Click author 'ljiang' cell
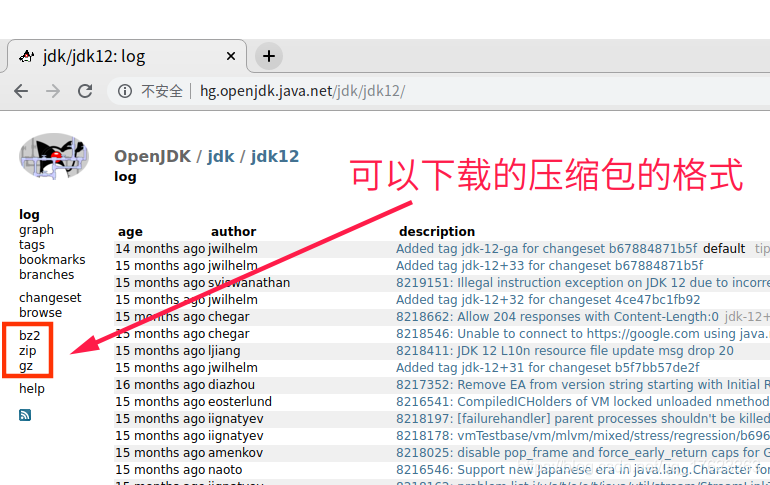770x485 pixels. [224, 351]
